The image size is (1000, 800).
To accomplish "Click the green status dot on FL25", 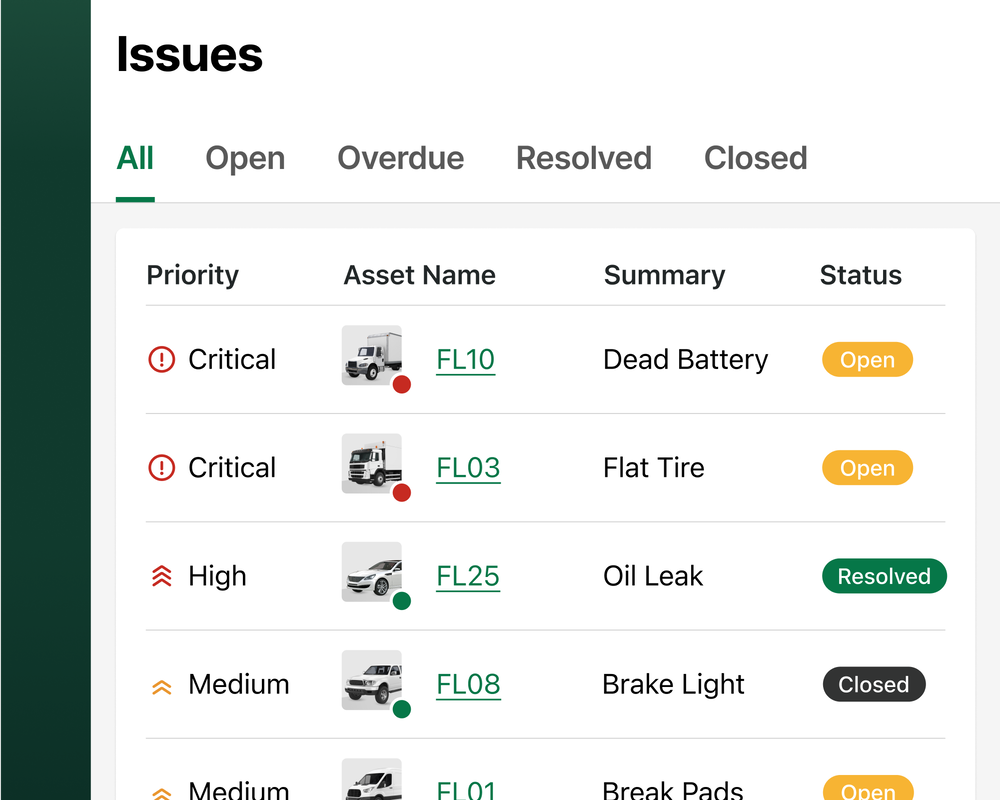I will [x=402, y=601].
